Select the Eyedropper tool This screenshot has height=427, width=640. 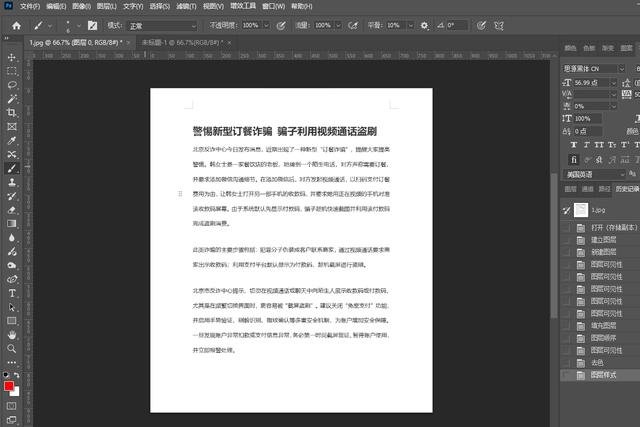point(12,141)
